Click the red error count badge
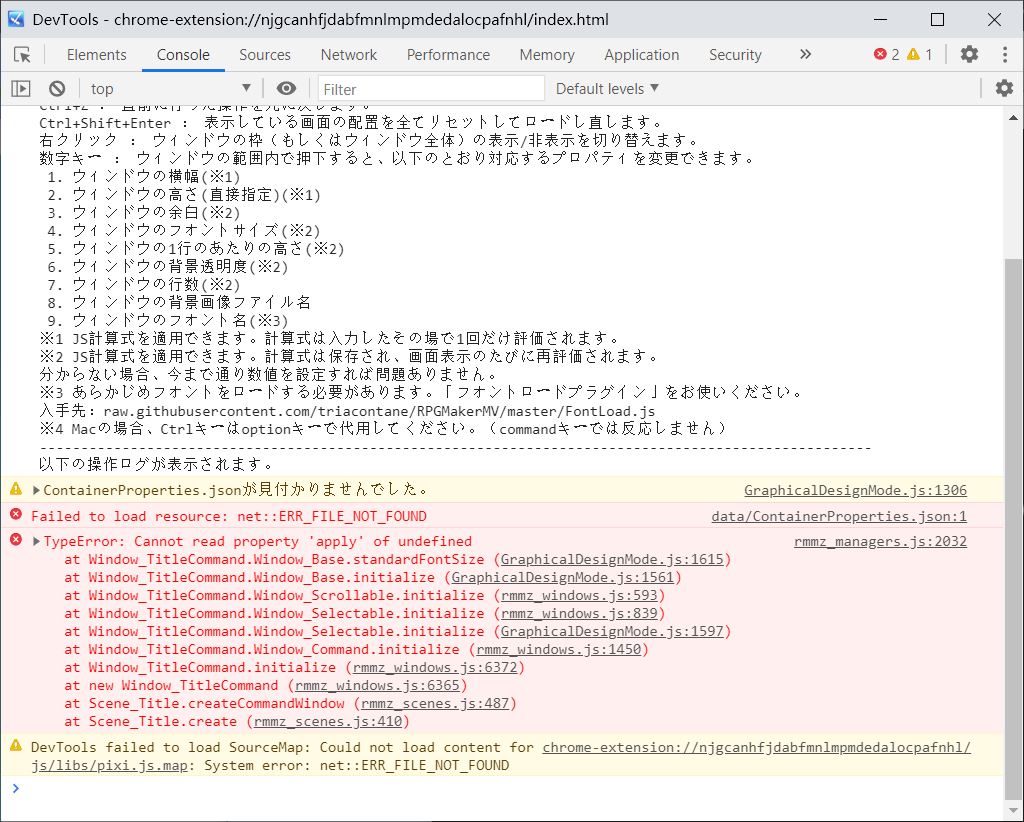 887,54
